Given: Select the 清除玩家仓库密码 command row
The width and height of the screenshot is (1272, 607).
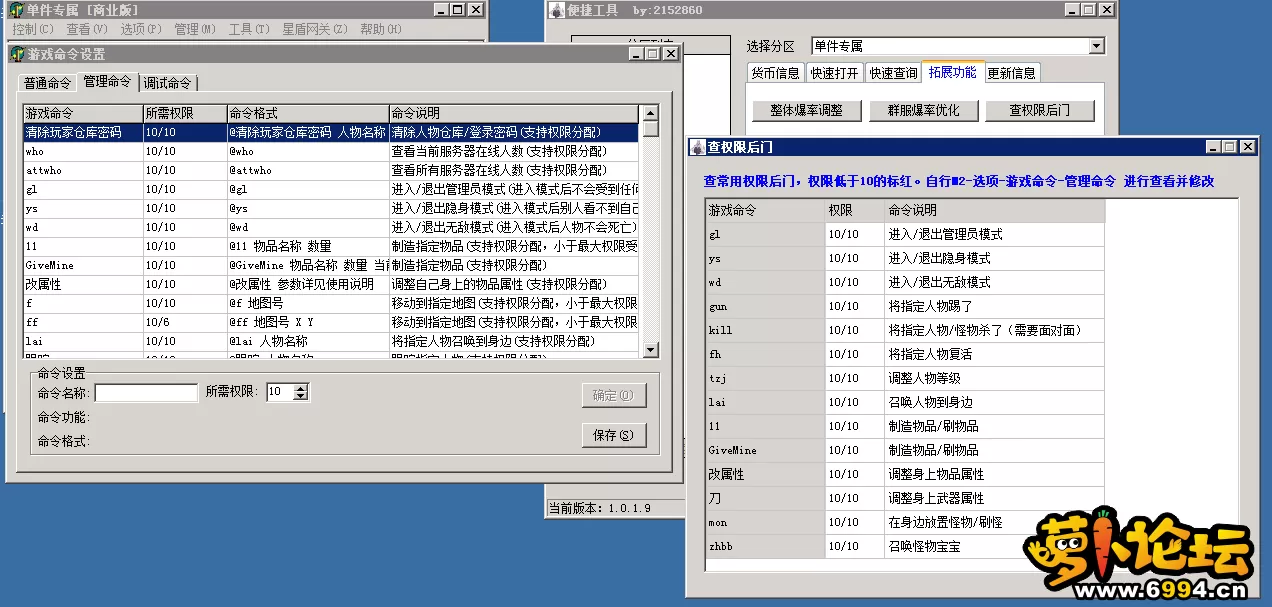Looking at the screenshot, I should [x=330, y=132].
